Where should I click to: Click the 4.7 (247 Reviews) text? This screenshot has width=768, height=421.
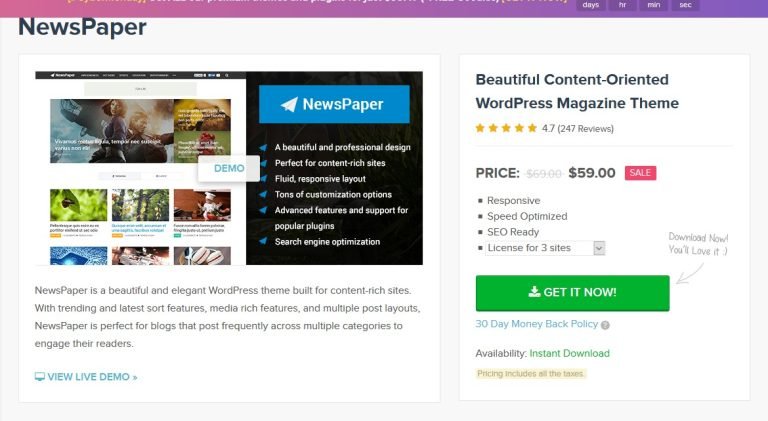click(x=577, y=128)
